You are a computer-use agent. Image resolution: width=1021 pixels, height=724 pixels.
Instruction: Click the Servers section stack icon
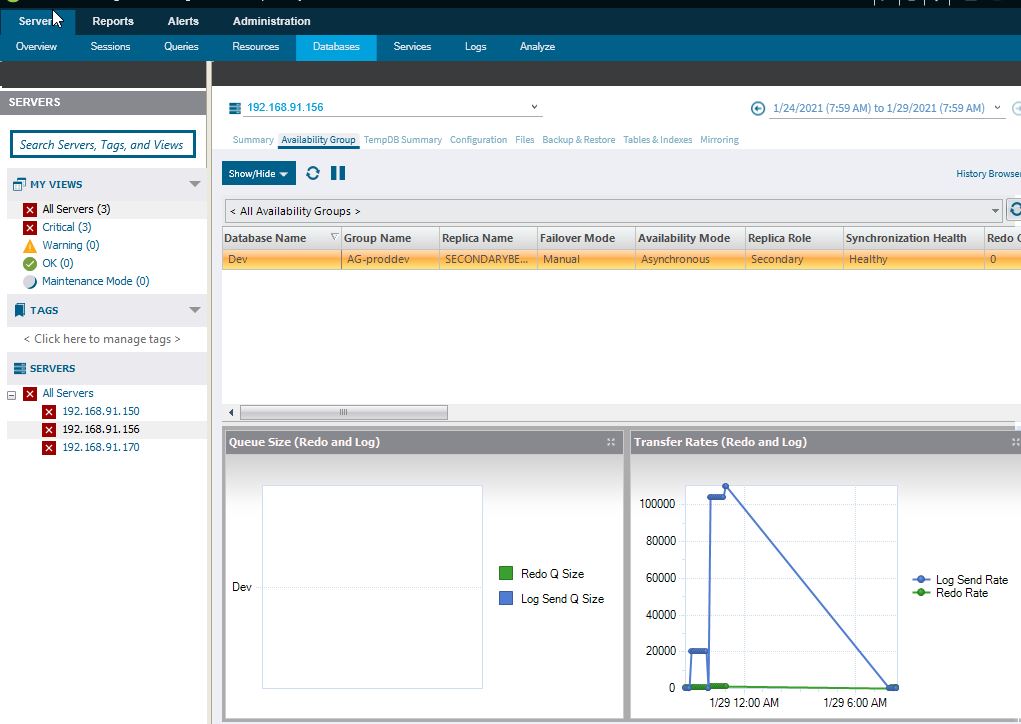(x=20, y=369)
